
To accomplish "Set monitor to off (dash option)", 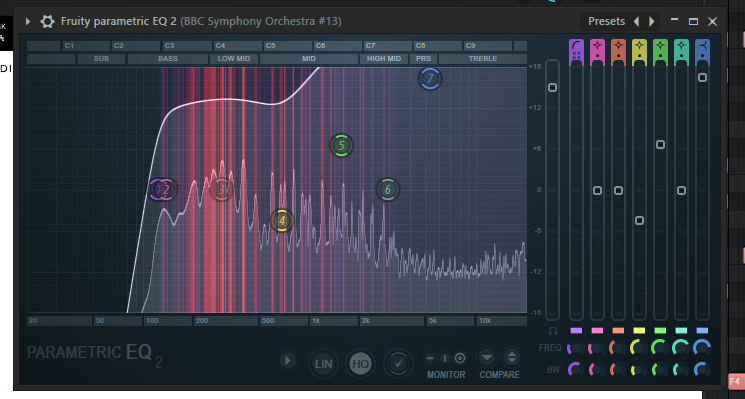I will click(x=430, y=358).
